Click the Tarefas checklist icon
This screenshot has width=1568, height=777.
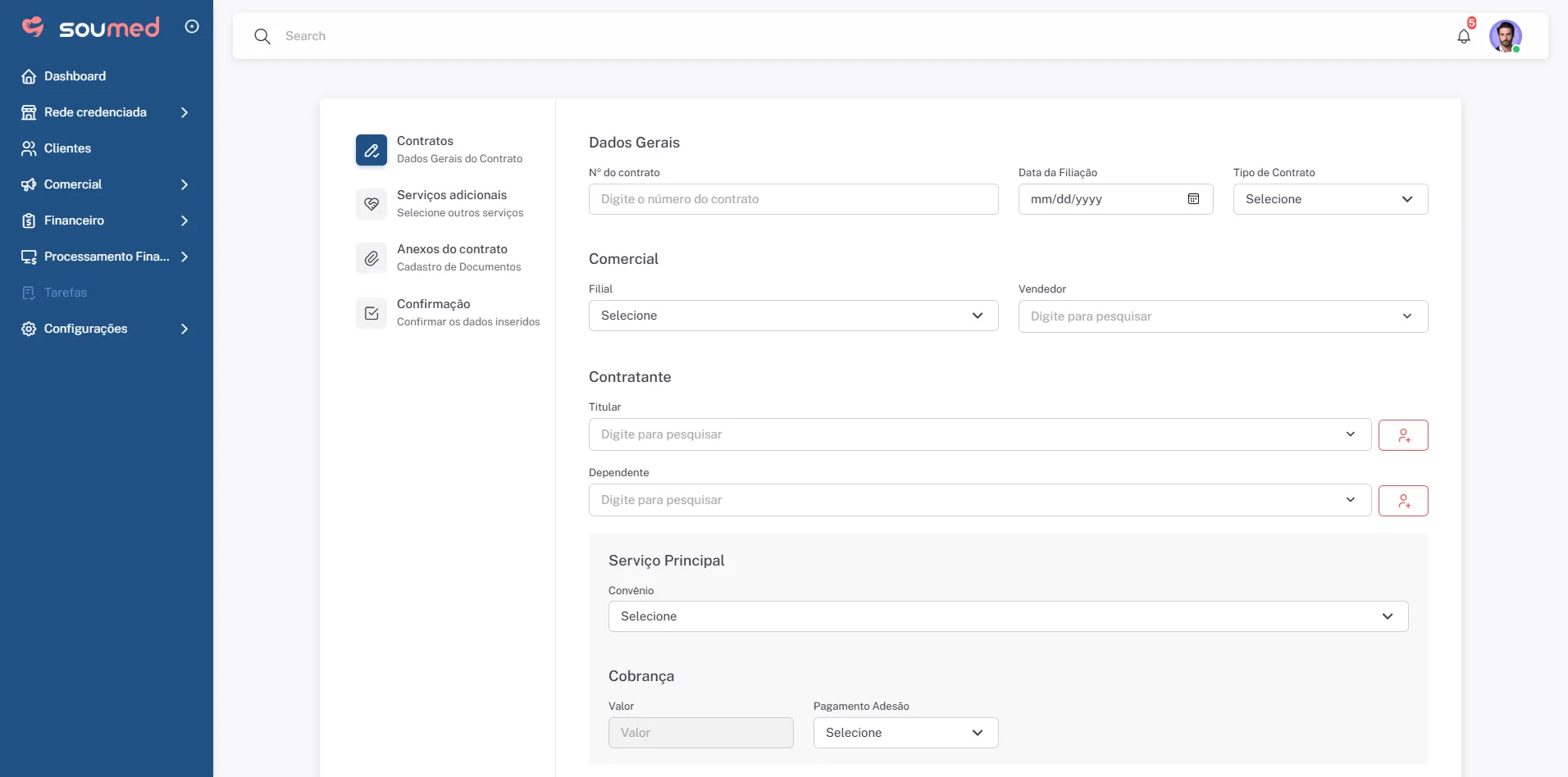pyautogui.click(x=29, y=293)
